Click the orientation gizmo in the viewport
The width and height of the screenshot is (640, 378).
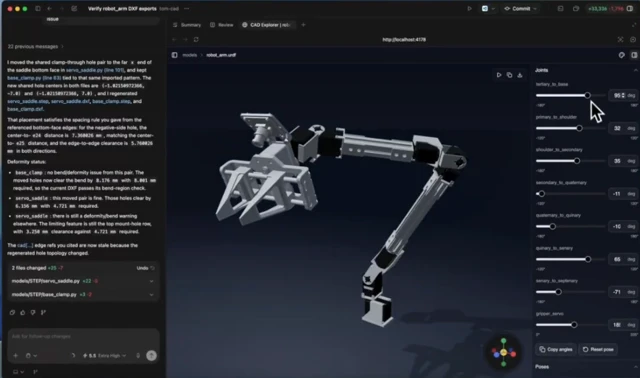tap(503, 352)
